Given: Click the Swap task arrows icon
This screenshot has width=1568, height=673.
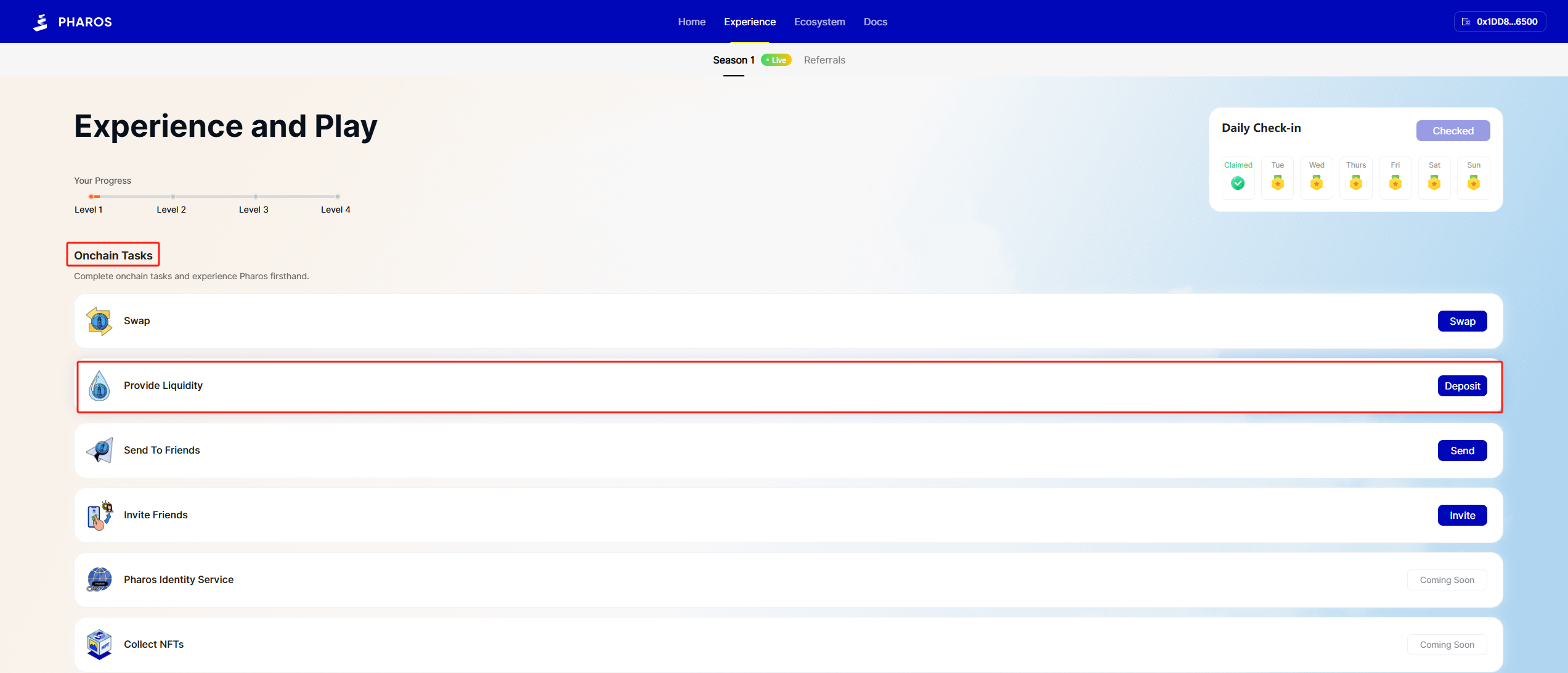Looking at the screenshot, I should click(x=99, y=321).
